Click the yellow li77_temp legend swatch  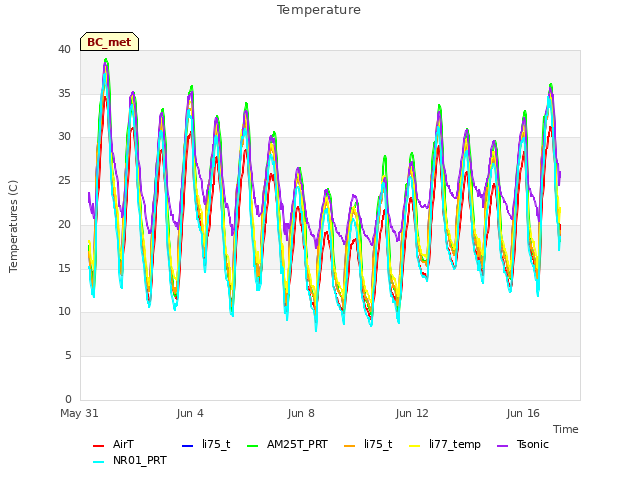pyautogui.click(x=415, y=446)
